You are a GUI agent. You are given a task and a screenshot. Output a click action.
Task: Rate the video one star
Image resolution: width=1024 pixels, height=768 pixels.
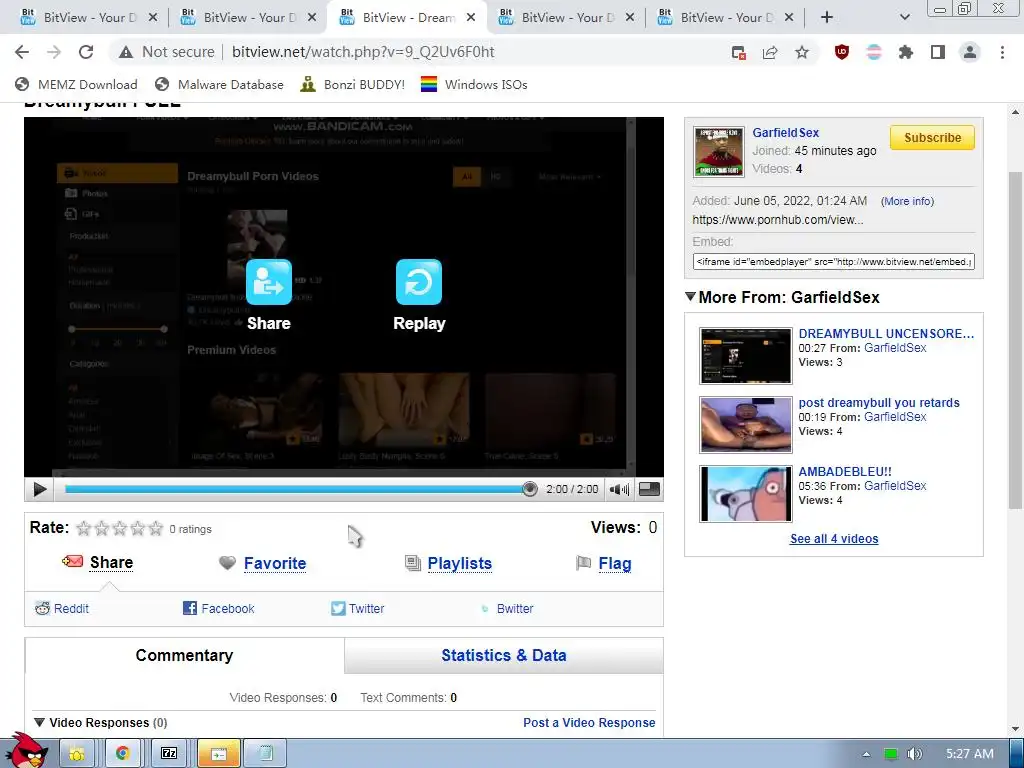[84, 528]
